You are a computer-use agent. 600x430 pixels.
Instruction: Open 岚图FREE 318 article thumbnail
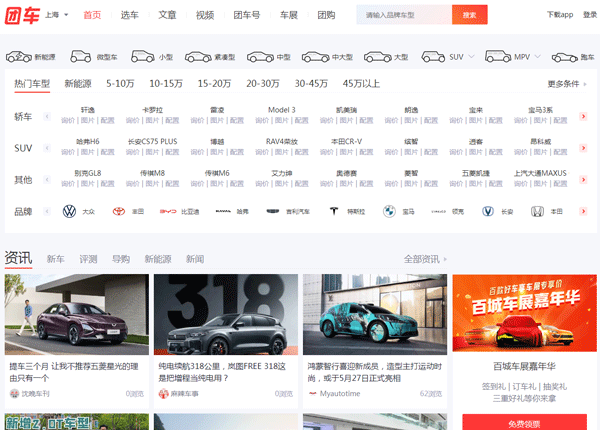226,314
